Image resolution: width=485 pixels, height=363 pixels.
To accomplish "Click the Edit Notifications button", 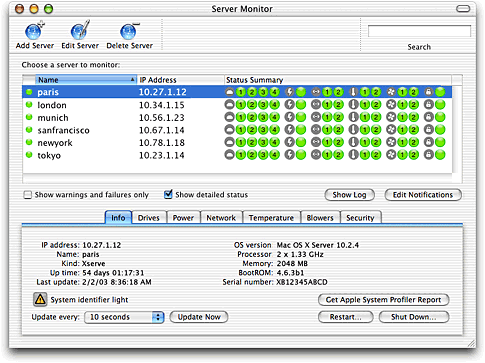I will coord(423,195).
